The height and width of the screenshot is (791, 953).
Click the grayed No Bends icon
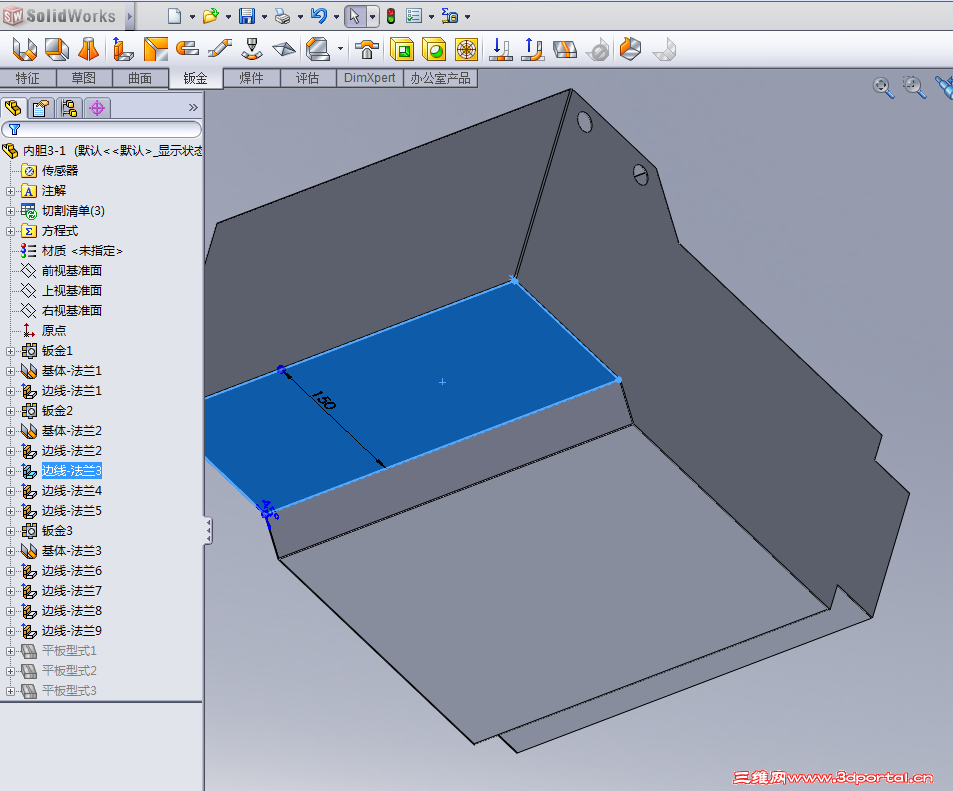pyautogui.click(x=597, y=50)
